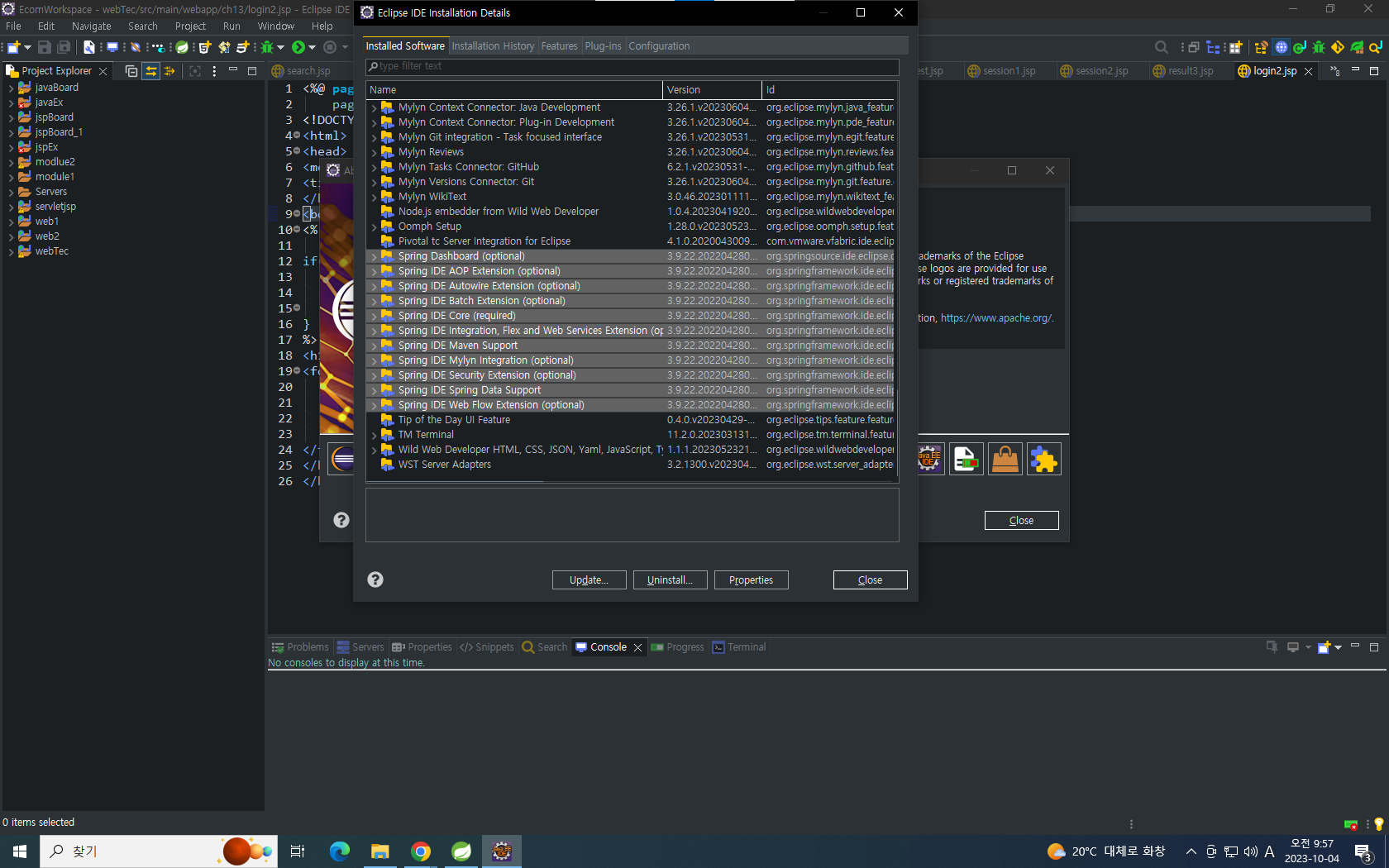The image size is (1389, 868).
Task: Sort by the Name column header
Action: (x=514, y=89)
